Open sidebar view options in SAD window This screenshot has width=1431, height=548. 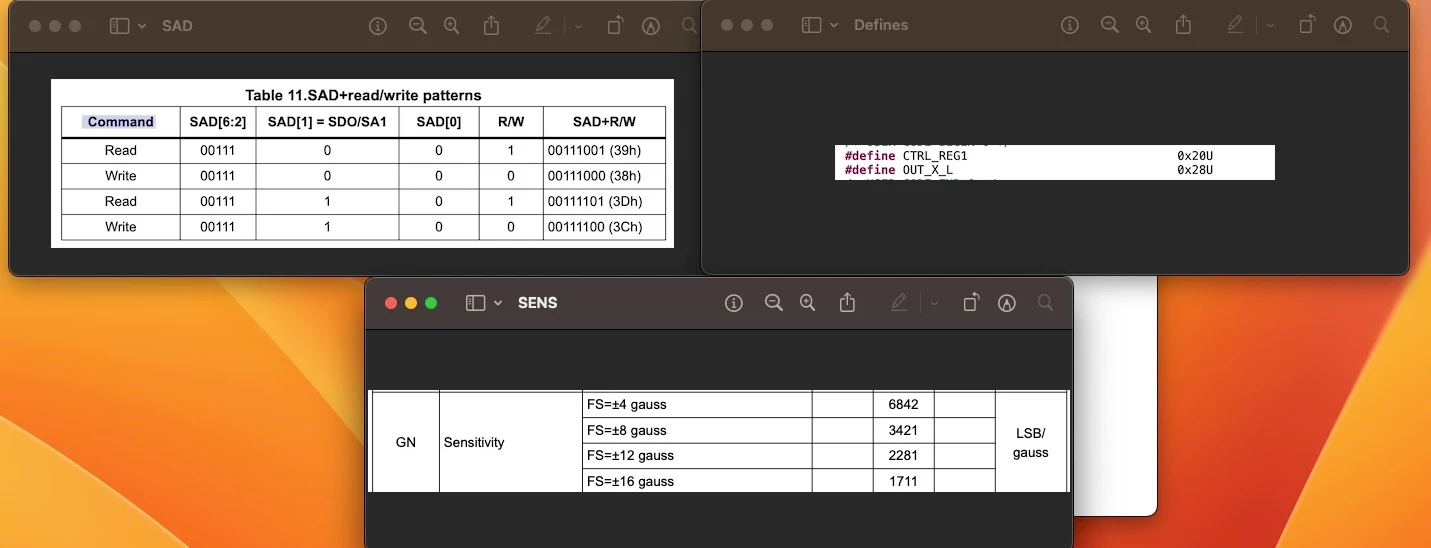tap(142, 26)
